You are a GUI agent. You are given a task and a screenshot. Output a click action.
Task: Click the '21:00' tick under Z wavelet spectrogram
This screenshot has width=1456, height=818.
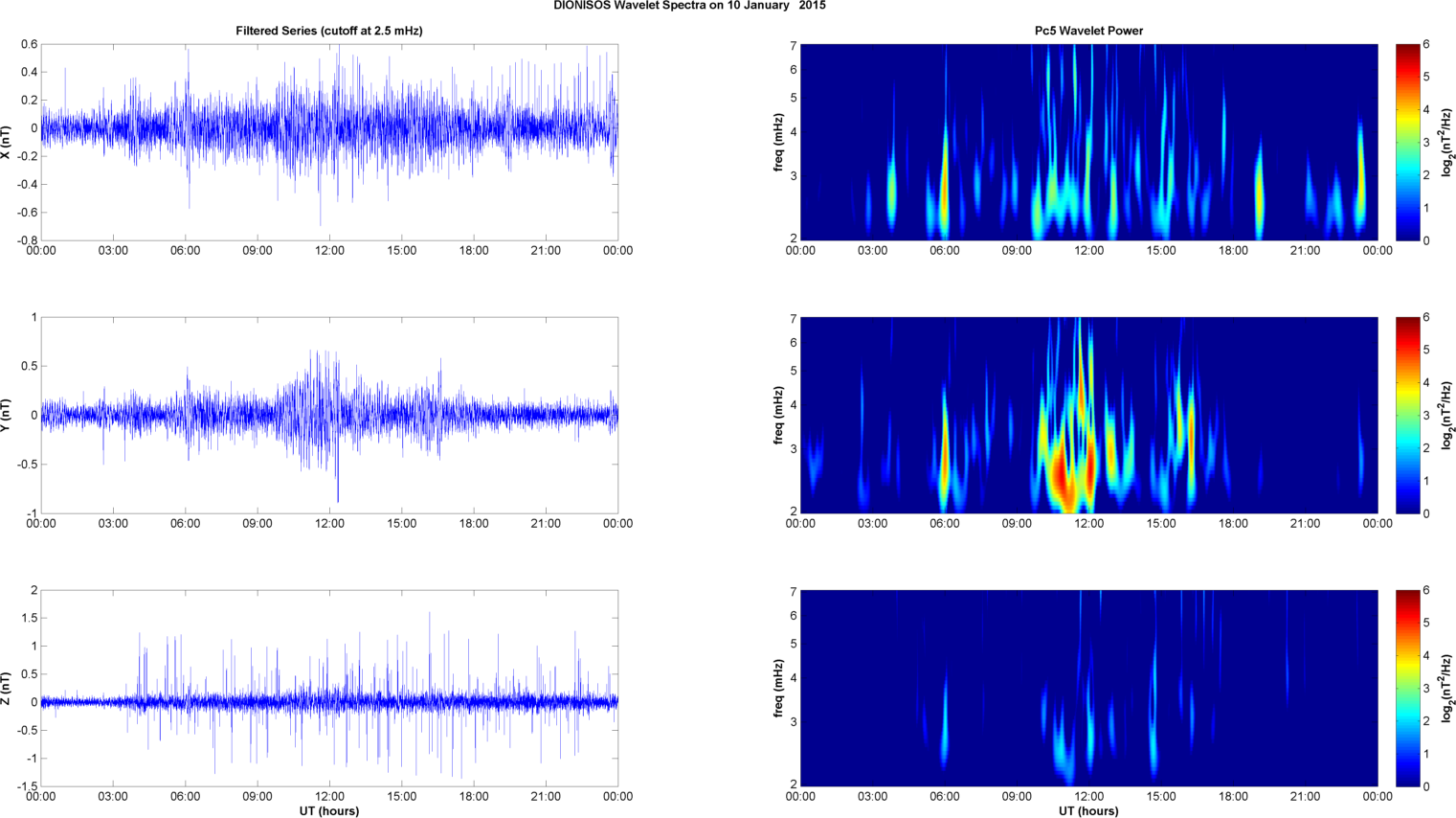tap(1306, 797)
